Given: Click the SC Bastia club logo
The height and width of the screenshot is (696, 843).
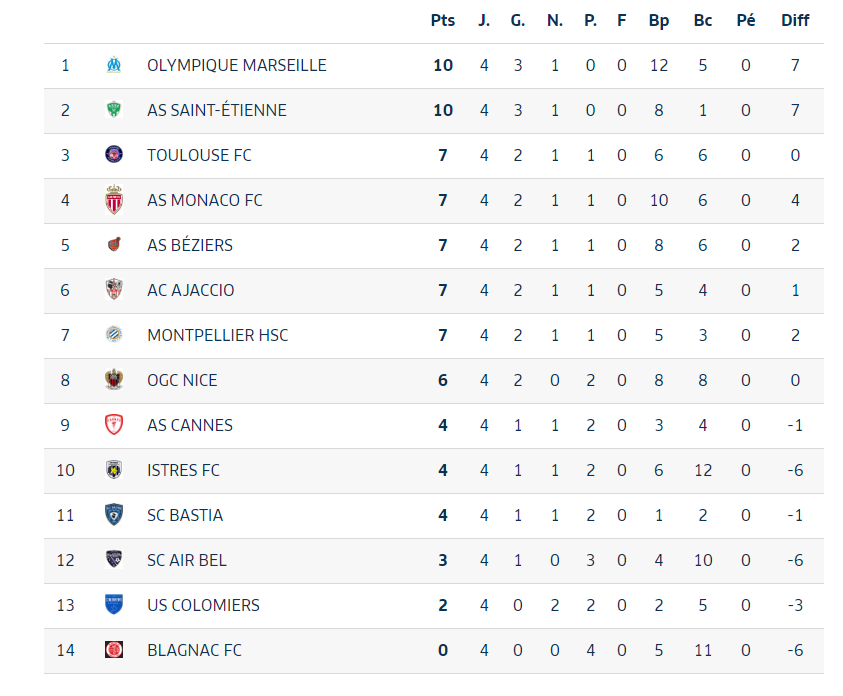Looking at the screenshot, I should tap(114, 515).
